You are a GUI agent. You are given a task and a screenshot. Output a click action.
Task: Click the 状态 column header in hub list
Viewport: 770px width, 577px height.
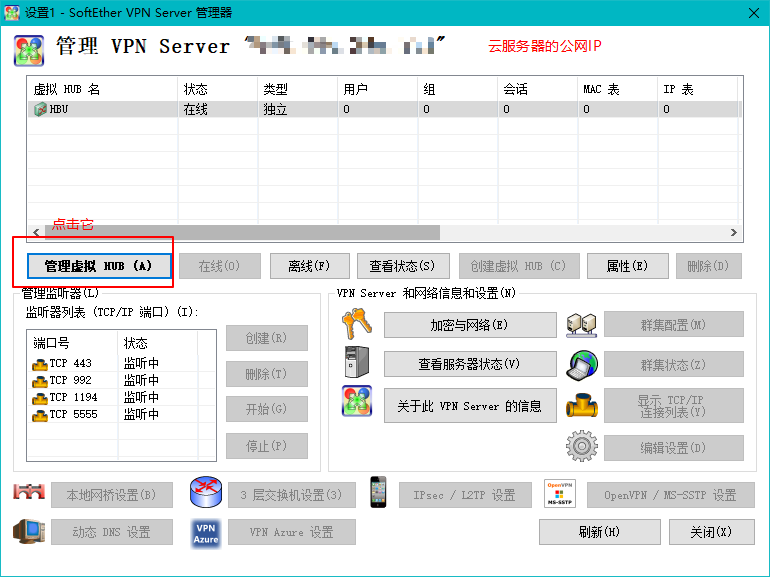tap(218, 89)
